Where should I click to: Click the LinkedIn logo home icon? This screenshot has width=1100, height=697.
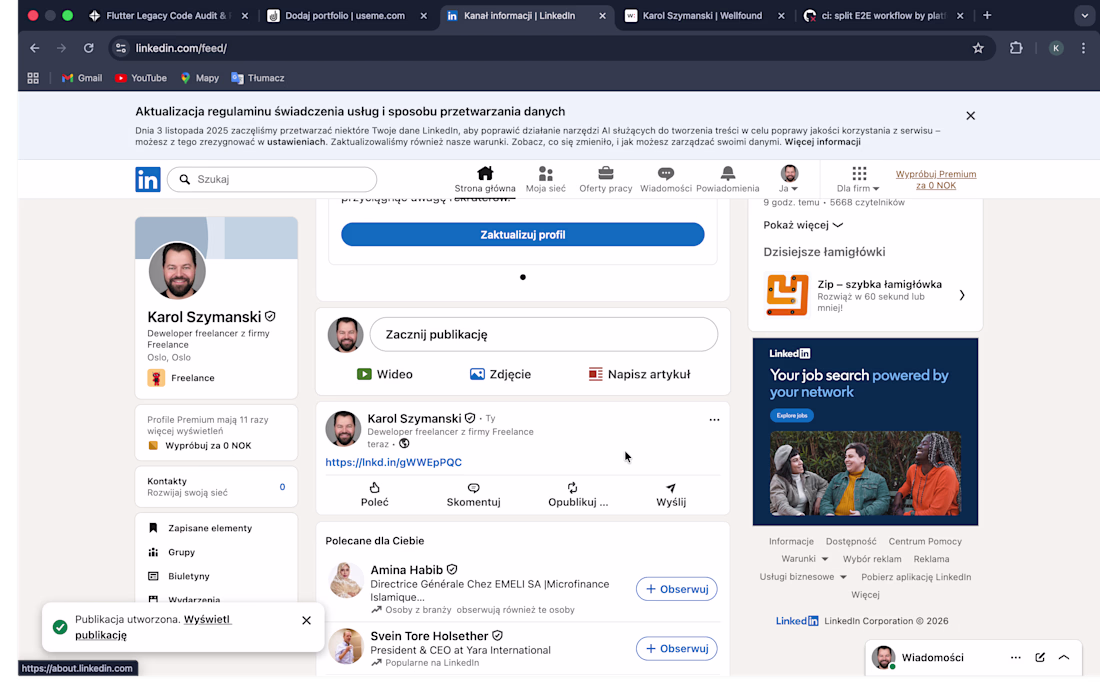pos(148,180)
